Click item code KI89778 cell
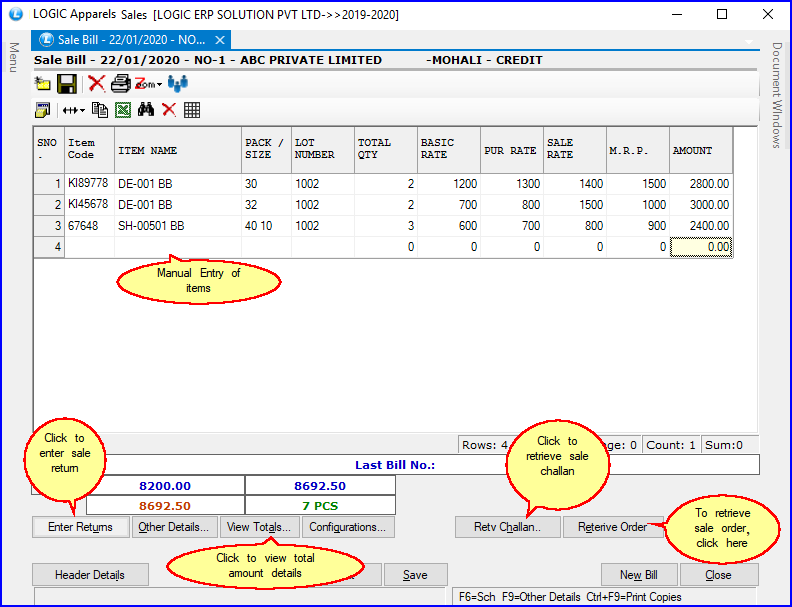This screenshot has width=792, height=607. (89, 184)
